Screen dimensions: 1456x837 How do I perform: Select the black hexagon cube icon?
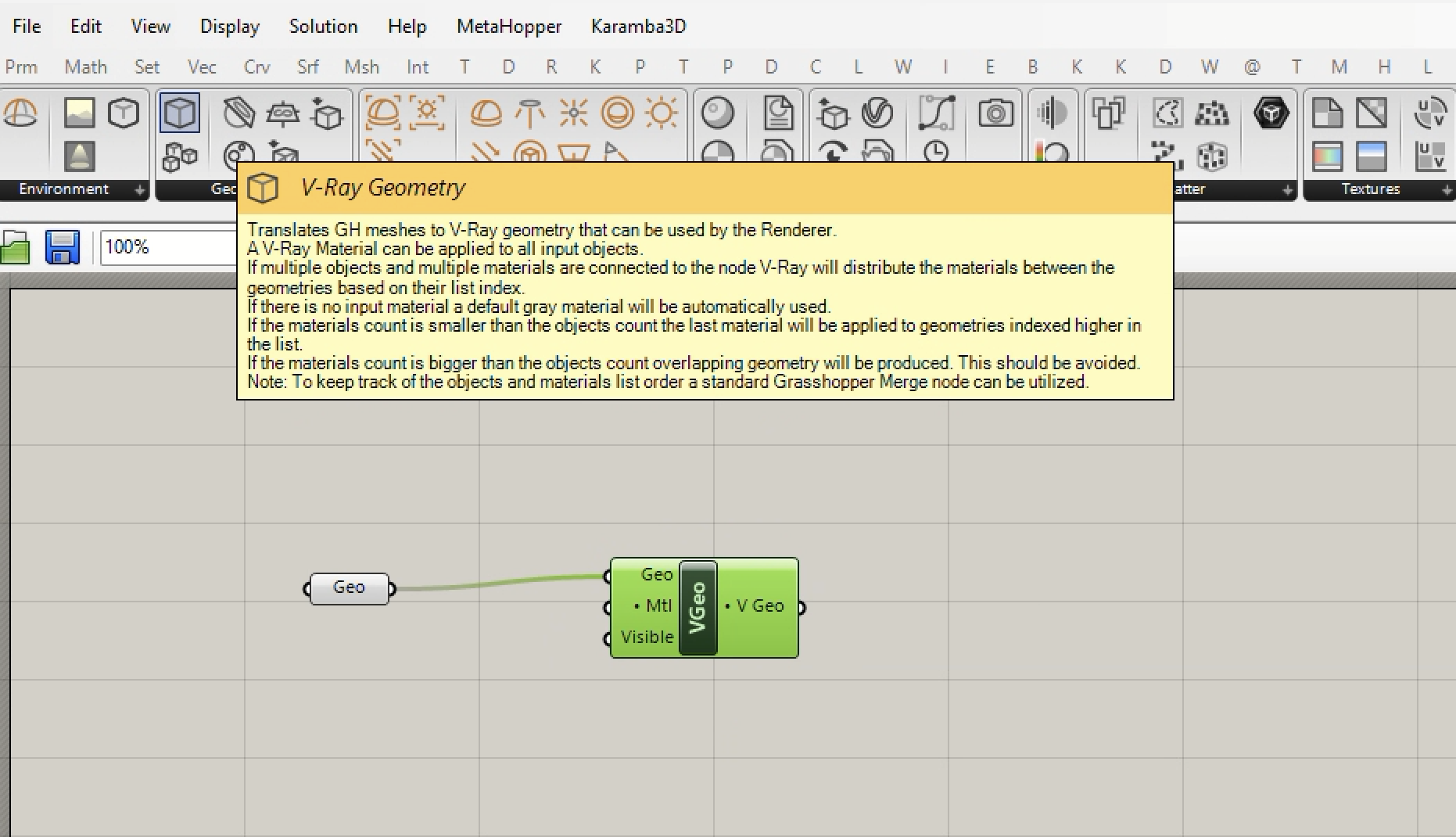pyautogui.click(x=1271, y=113)
